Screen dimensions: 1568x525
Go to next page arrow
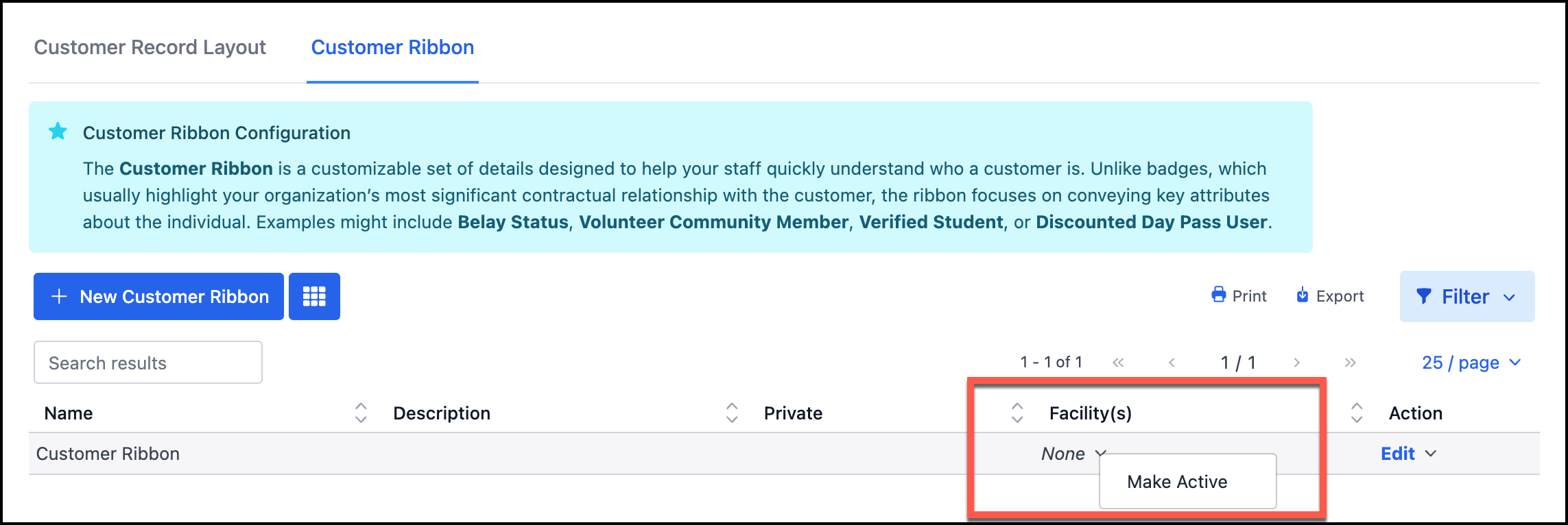point(1296,363)
